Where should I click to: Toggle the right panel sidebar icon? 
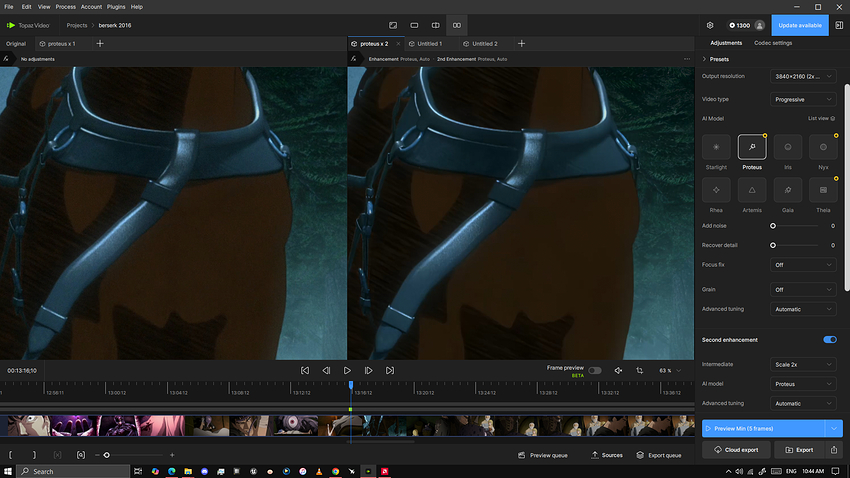coord(839,25)
